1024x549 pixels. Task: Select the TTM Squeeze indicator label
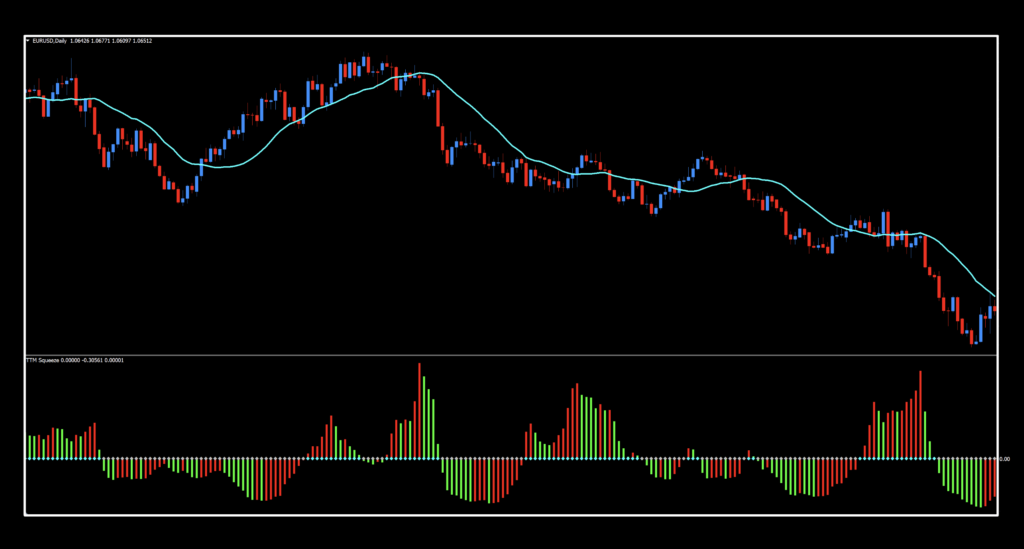(x=42, y=359)
